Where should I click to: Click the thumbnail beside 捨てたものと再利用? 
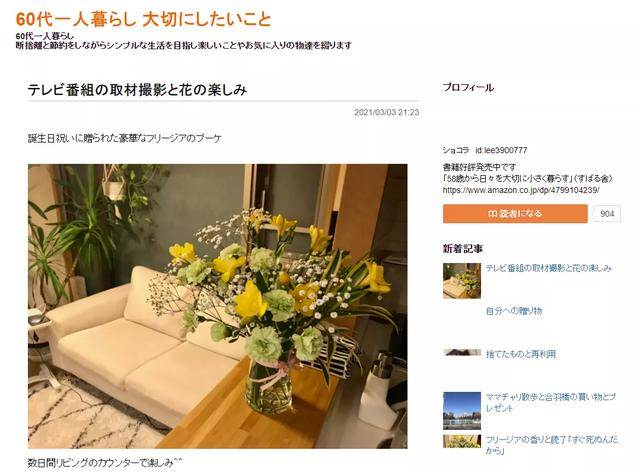click(462, 352)
